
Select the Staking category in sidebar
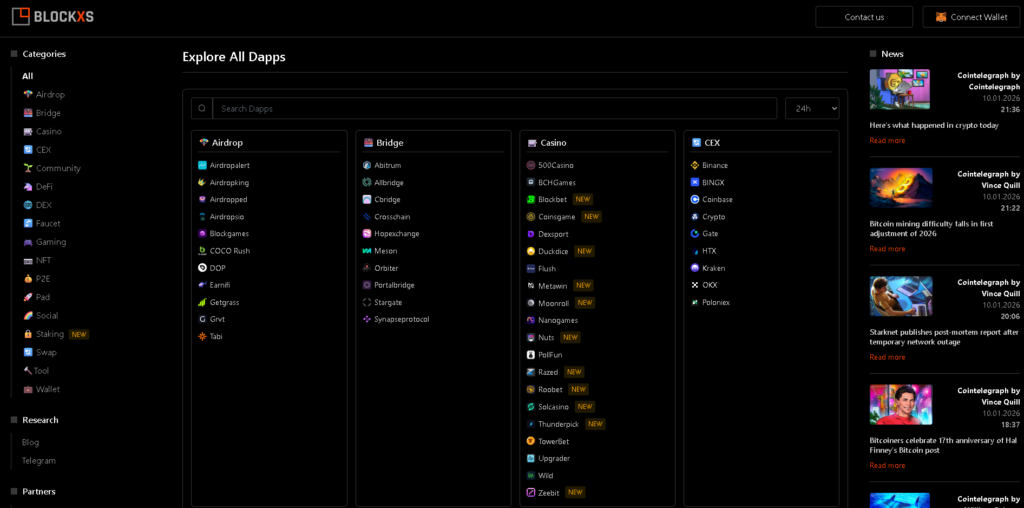[50, 334]
